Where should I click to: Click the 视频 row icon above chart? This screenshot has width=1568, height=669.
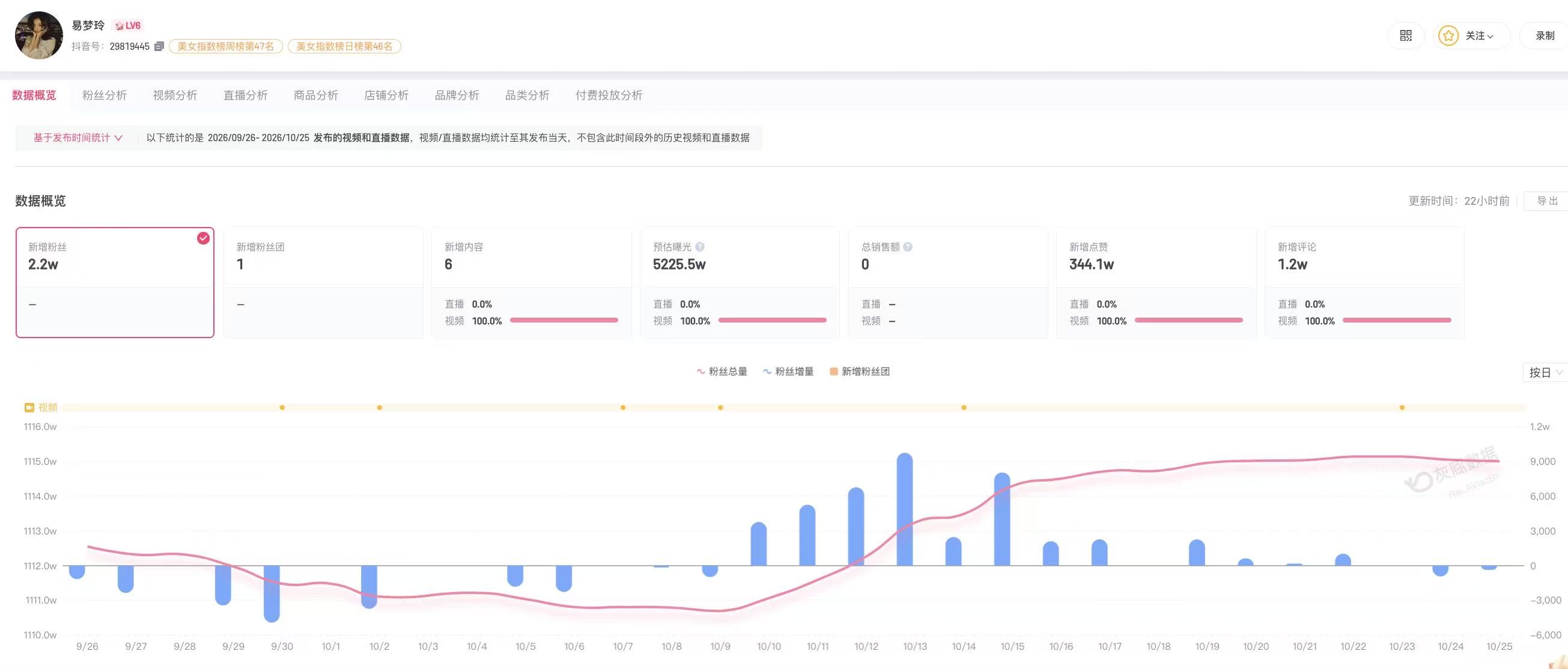(29, 407)
